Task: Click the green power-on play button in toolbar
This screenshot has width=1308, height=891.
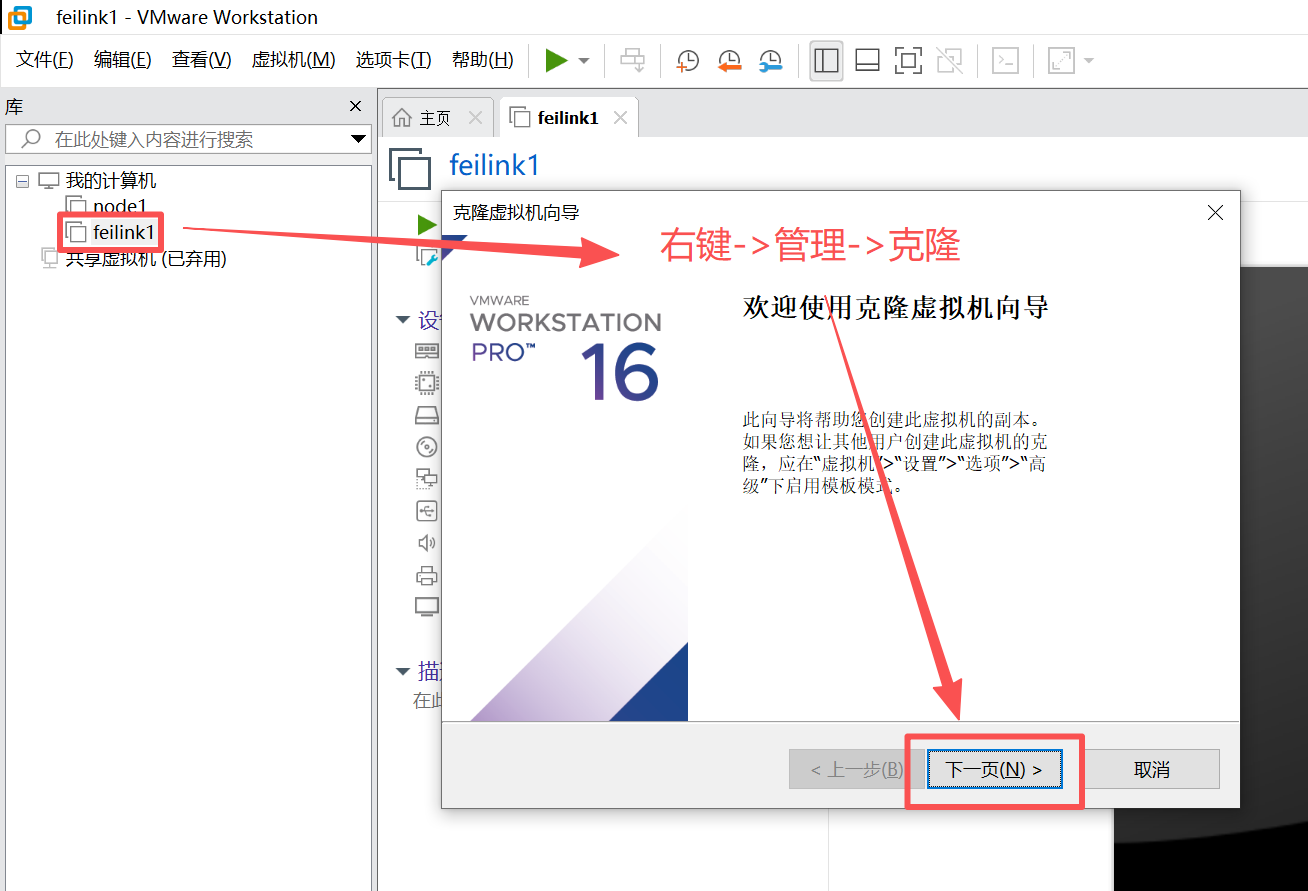Action: pyautogui.click(x=556, y=60)
